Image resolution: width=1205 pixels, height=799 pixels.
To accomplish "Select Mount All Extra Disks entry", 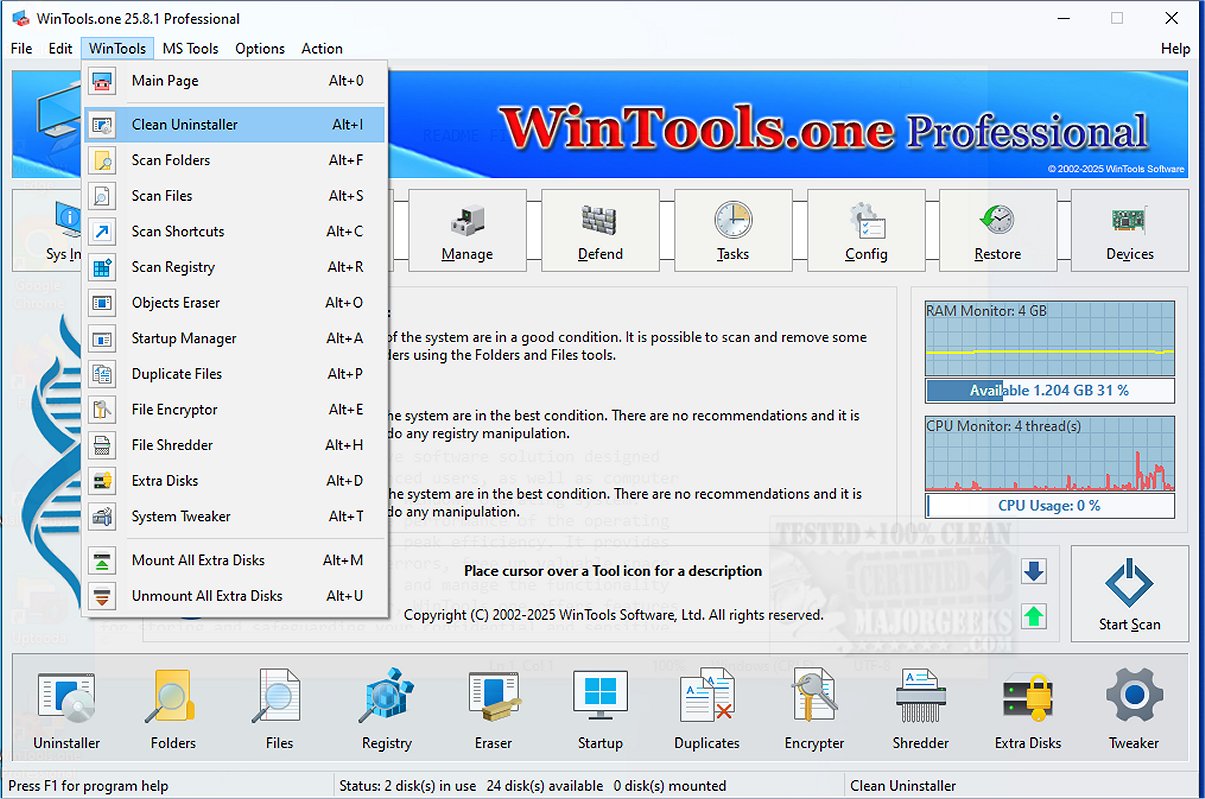I will (235, 560).
